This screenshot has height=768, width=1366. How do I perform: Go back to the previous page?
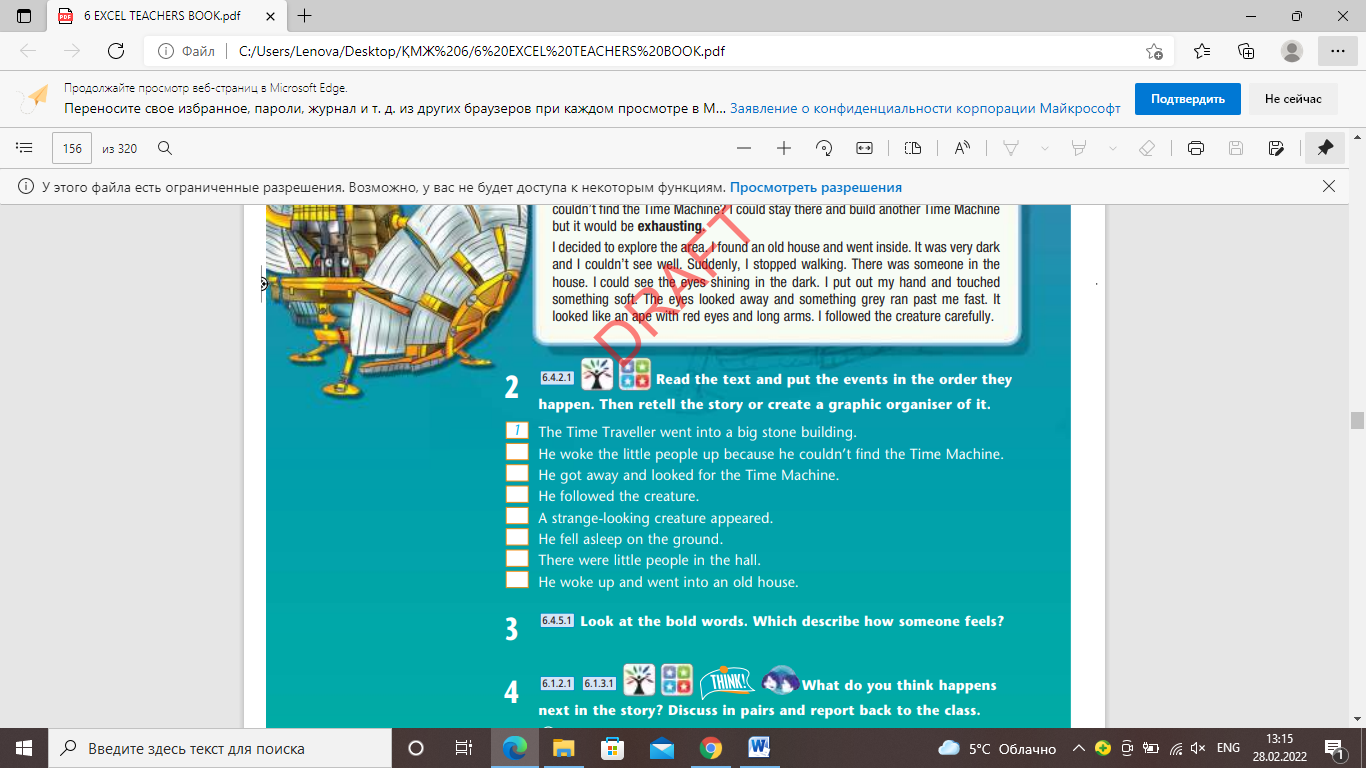[28, 51]
